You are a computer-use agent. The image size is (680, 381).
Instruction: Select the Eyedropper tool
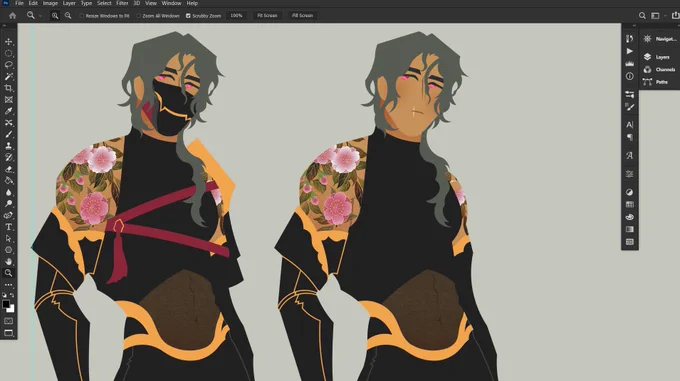tap(8, 111)
